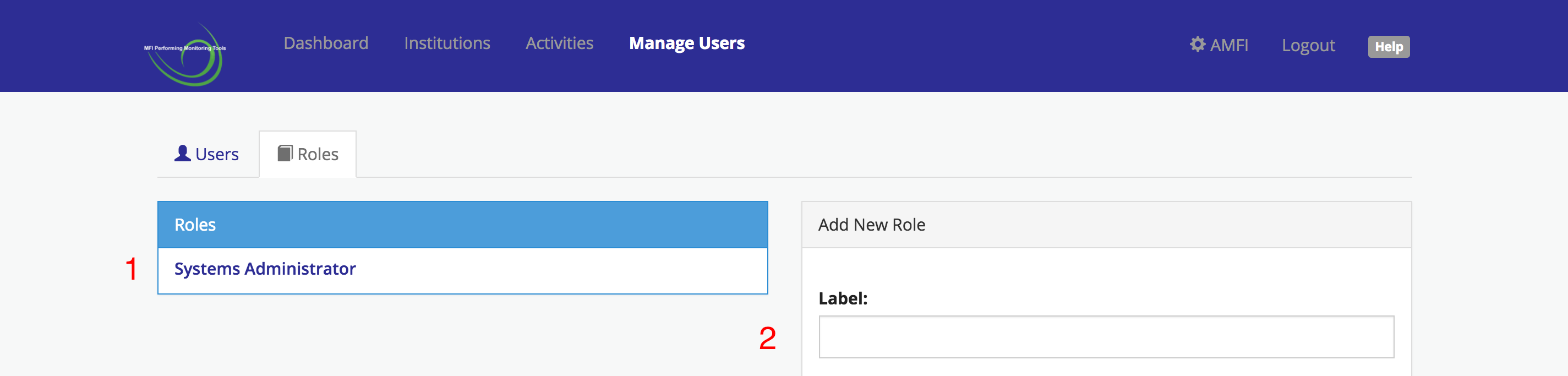This screenshot has height=376, width=1568.
Task: Open the Dashboard page
Action: [x=326, y=43]
